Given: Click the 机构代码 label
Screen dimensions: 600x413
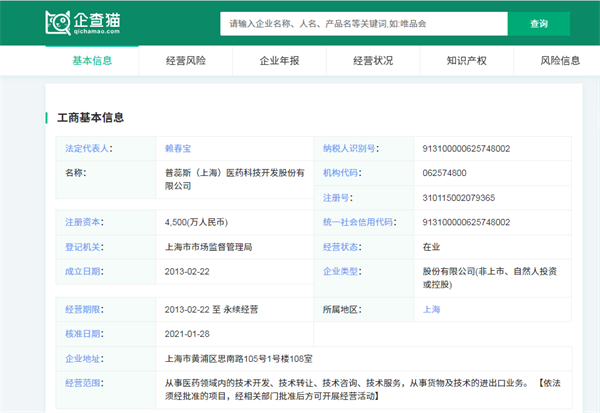Looking at the screenshot, I should [342, 173].
